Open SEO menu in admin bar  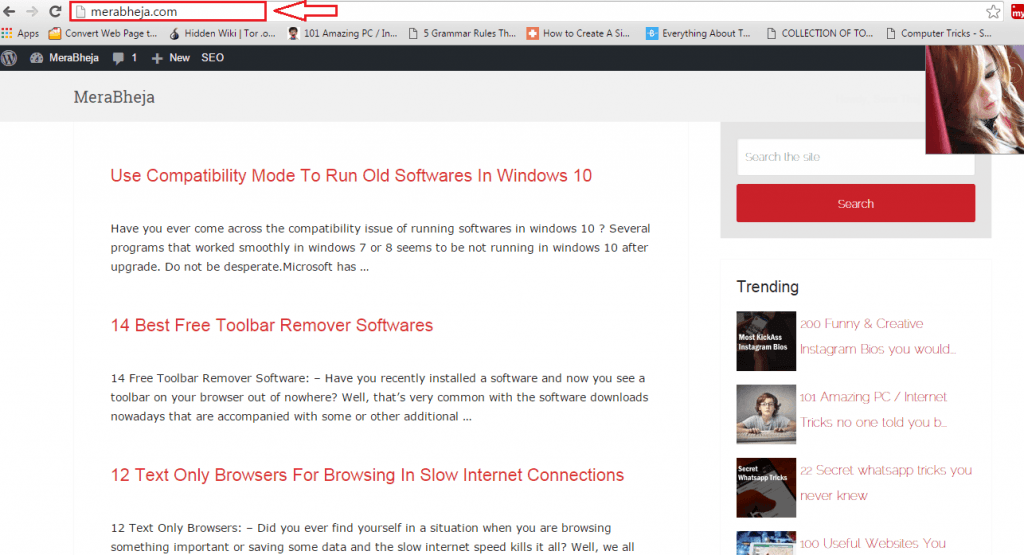point(213,58)
